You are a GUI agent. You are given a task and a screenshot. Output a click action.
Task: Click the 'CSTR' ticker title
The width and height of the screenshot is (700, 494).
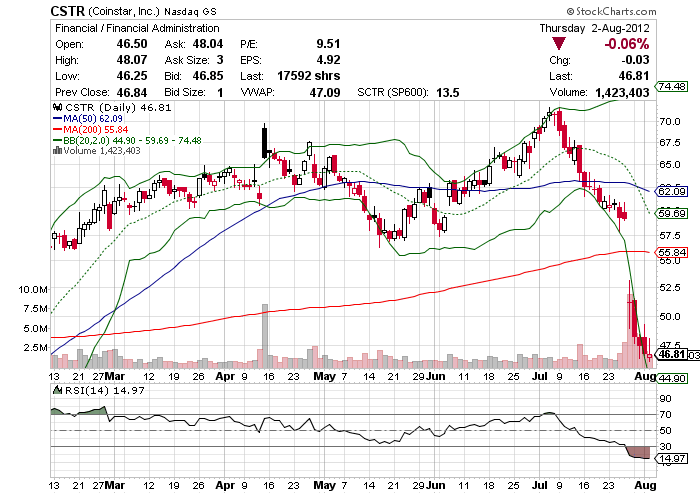(67, 11)
